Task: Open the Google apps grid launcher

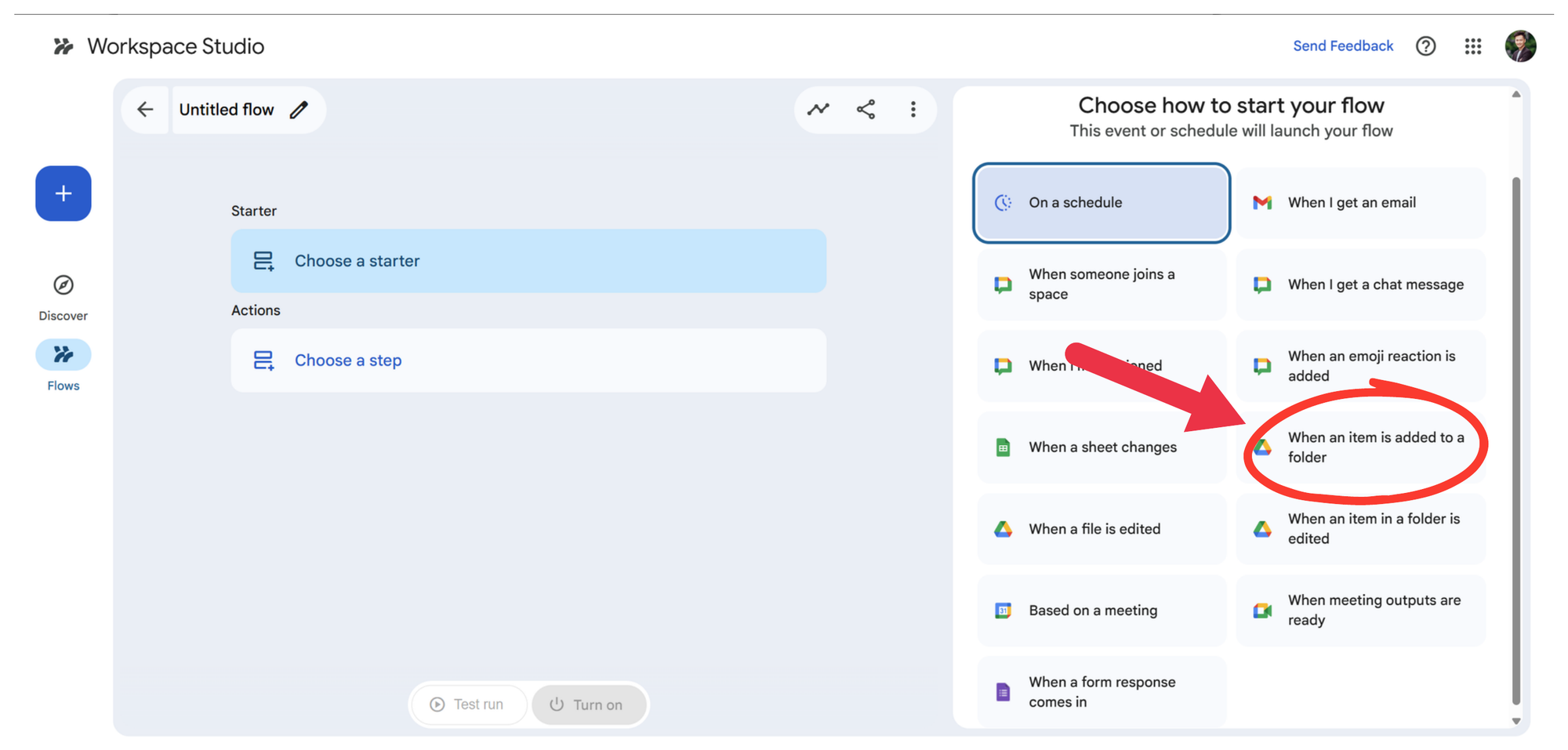Action: pos(1473,46)
